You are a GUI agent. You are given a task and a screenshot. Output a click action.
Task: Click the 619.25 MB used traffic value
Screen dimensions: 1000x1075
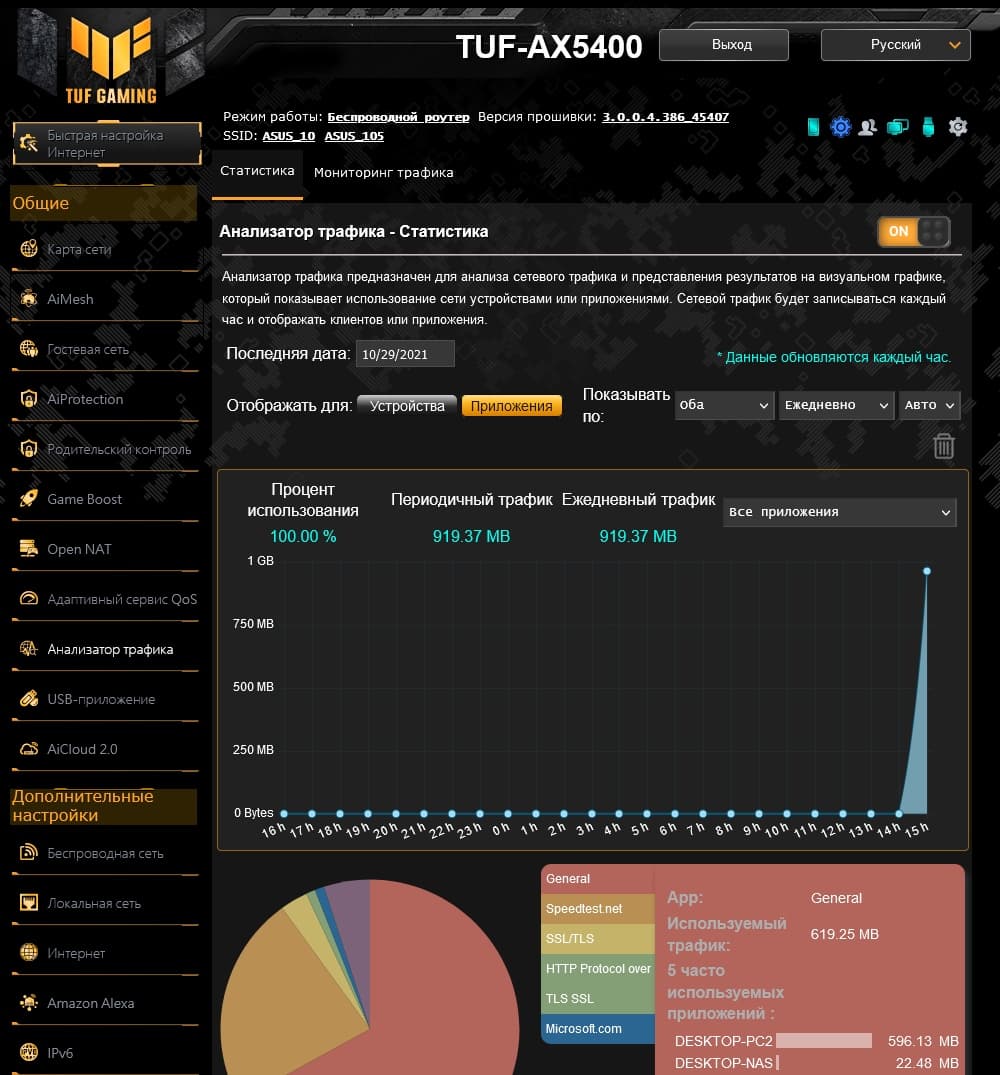pyautogui.click(x=844, y=934)
